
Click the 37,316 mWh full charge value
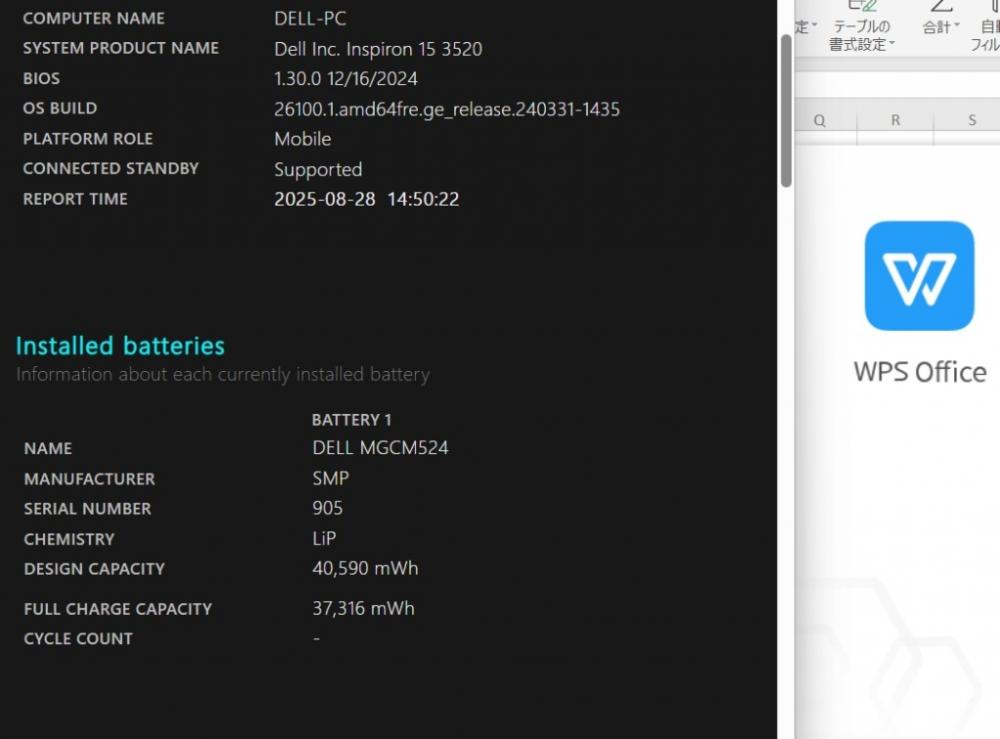coord(364,608)
